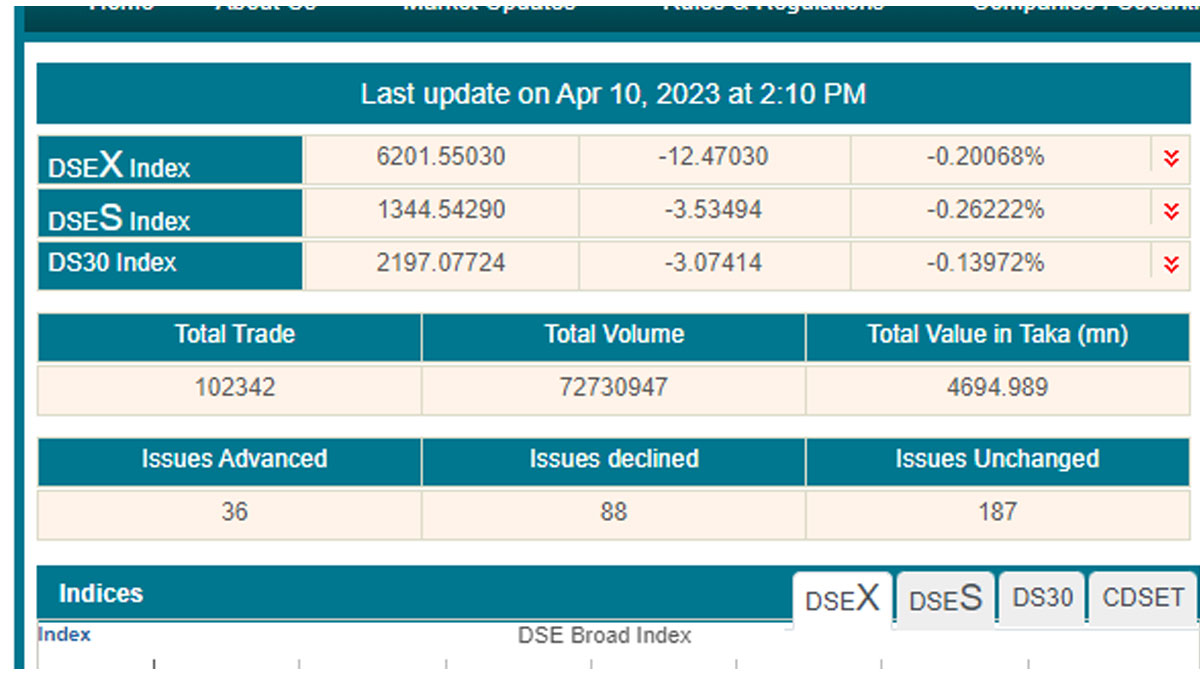Click the DSEX value 6201.55030
The height and width of the screenshot is (675, 1200).
(x=441, y=157)
